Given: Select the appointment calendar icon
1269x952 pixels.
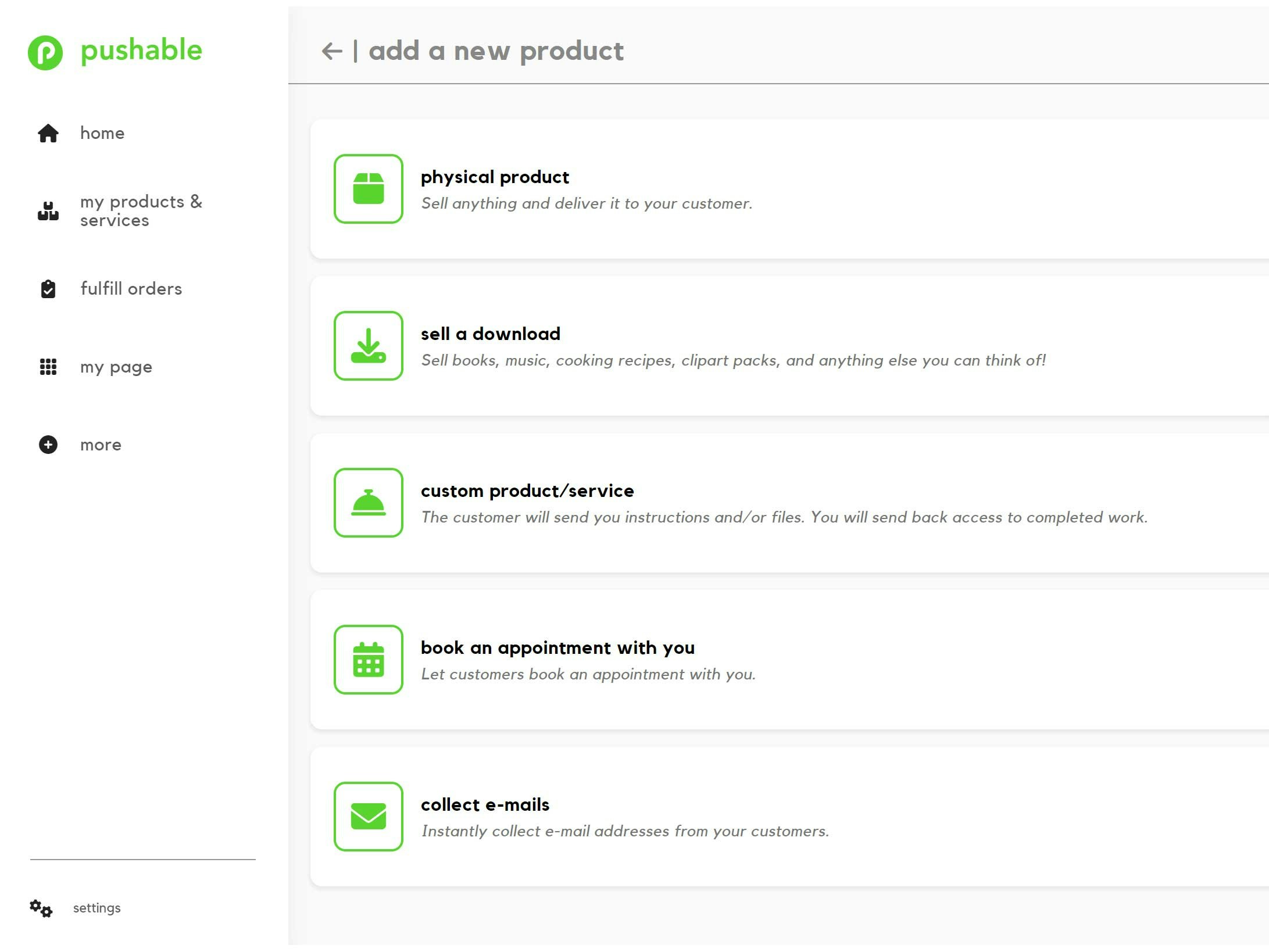Looking at the screenshot, I should (369, 660).
